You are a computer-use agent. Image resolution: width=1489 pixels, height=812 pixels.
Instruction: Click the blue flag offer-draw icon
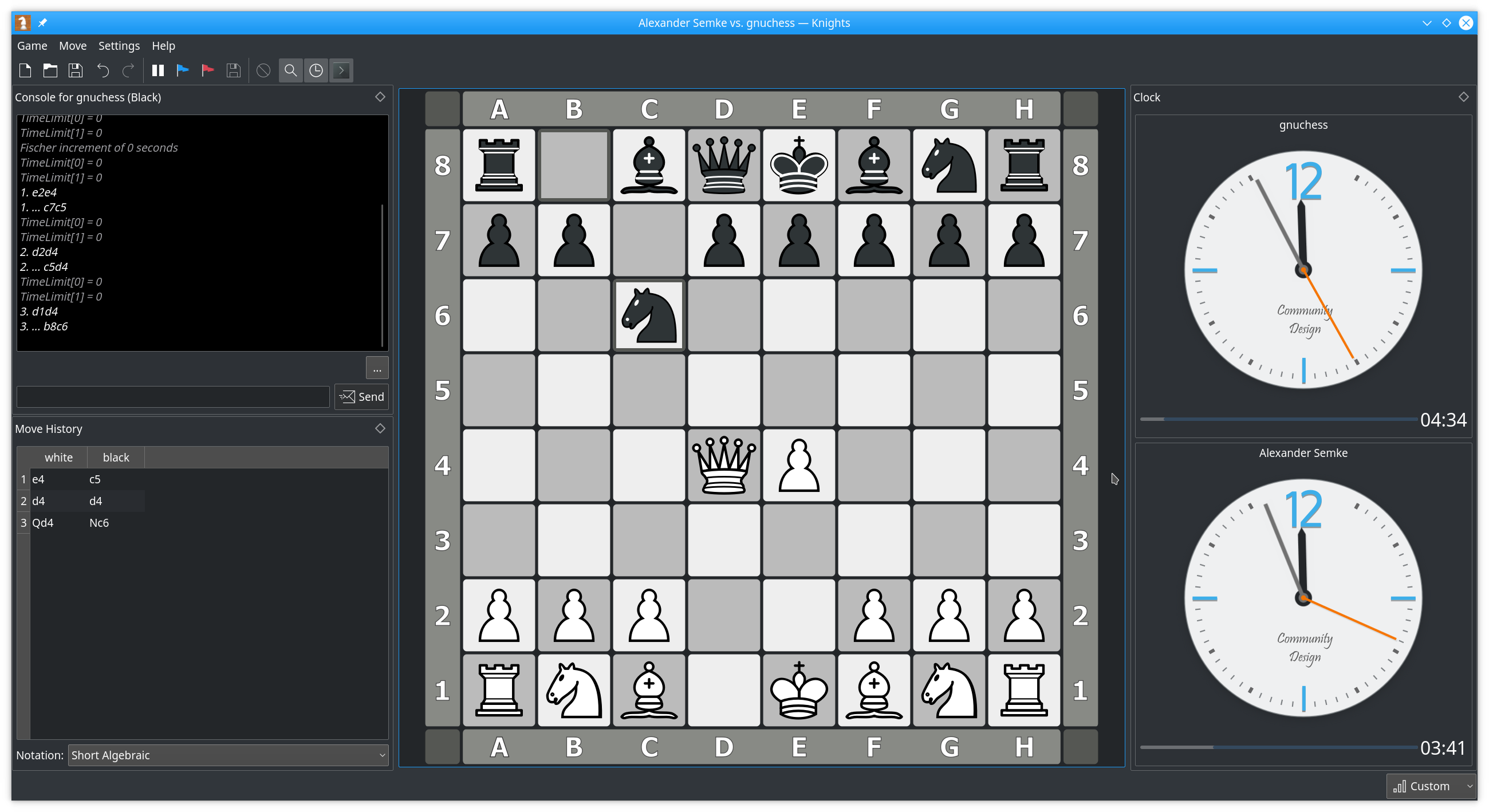183,70
